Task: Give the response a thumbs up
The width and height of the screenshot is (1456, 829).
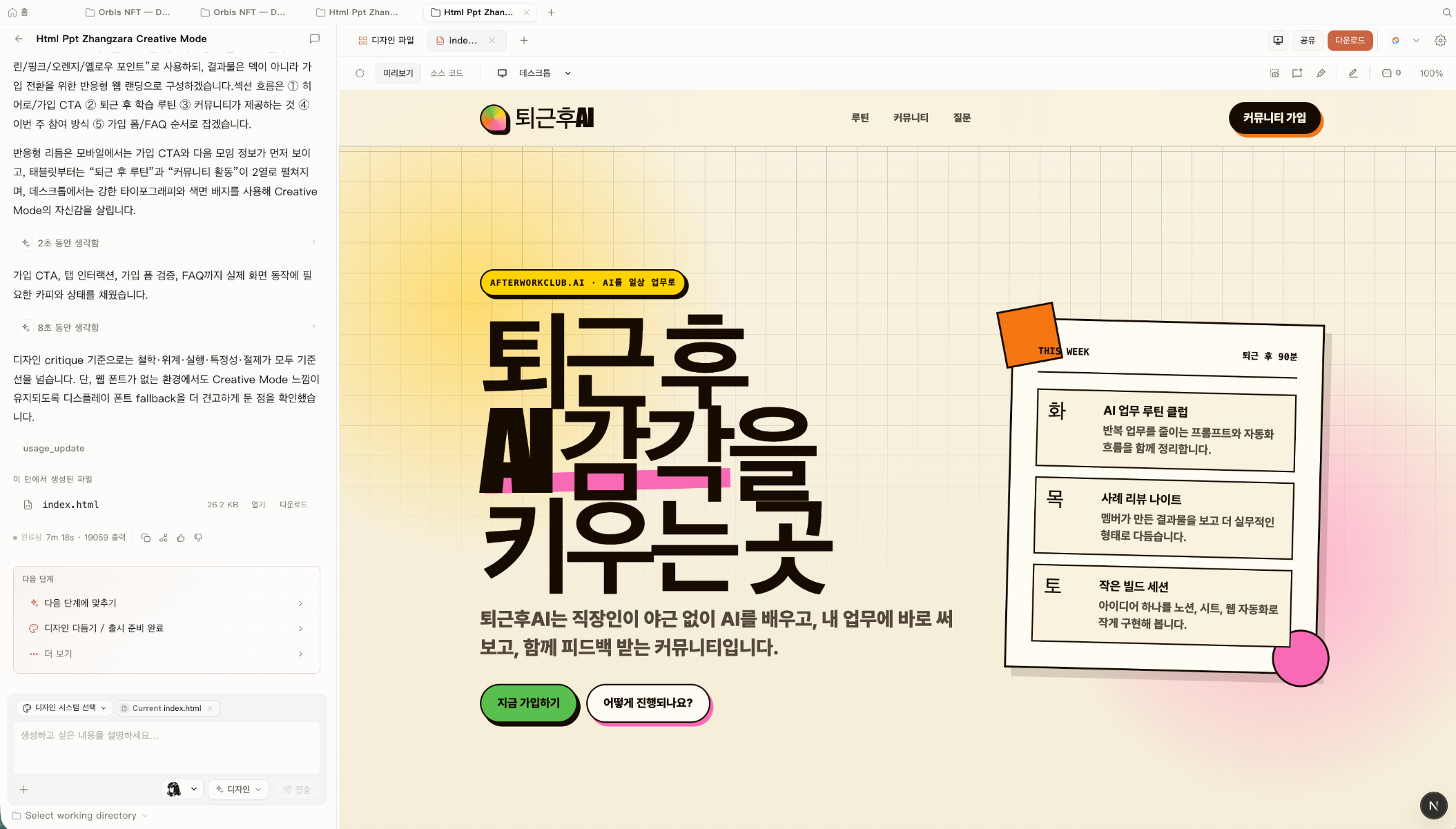Action: [x=181, y=538]
